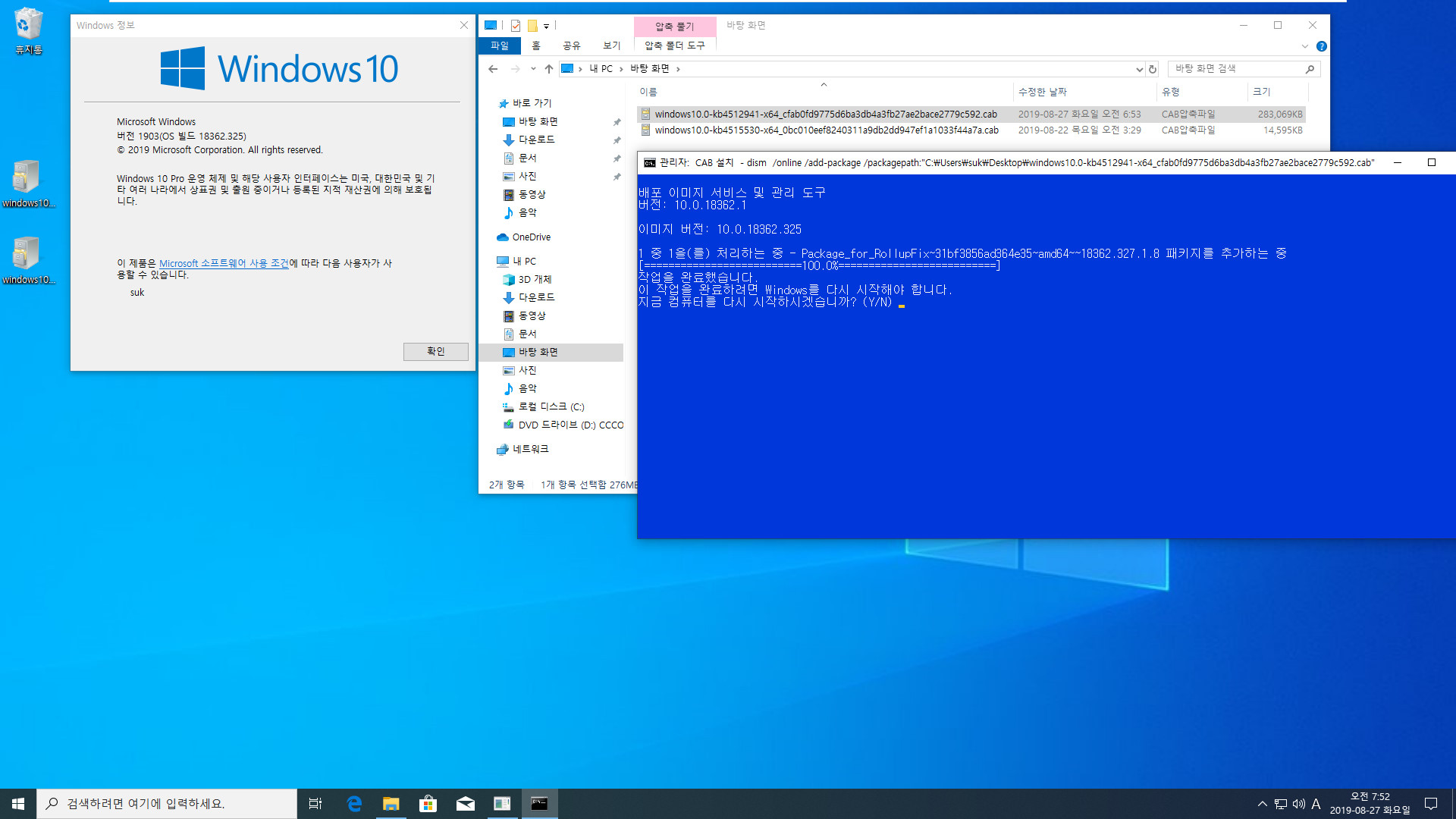1456x819 pixels.
Task: Select pinned 다운로드 under quick access
Action: (x=536, y=140)
